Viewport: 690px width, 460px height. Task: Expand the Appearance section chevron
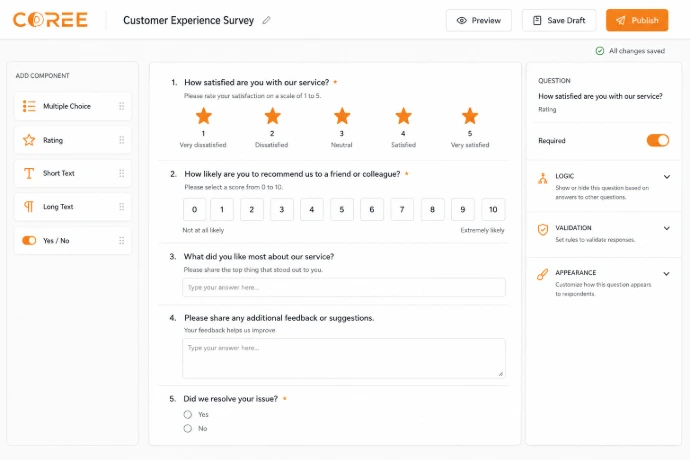(x=667, y=273)
